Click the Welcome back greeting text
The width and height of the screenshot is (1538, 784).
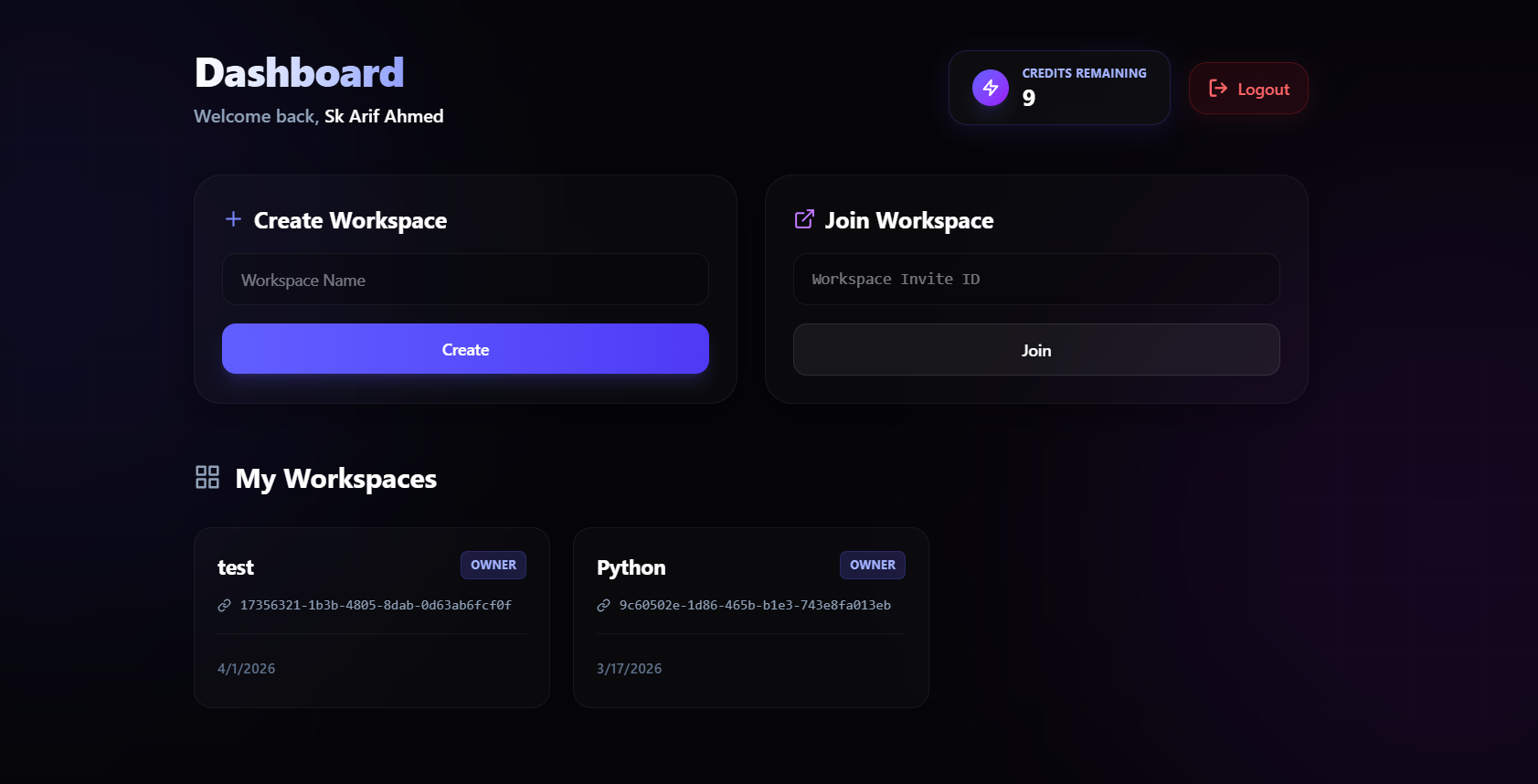click(318, 116)
